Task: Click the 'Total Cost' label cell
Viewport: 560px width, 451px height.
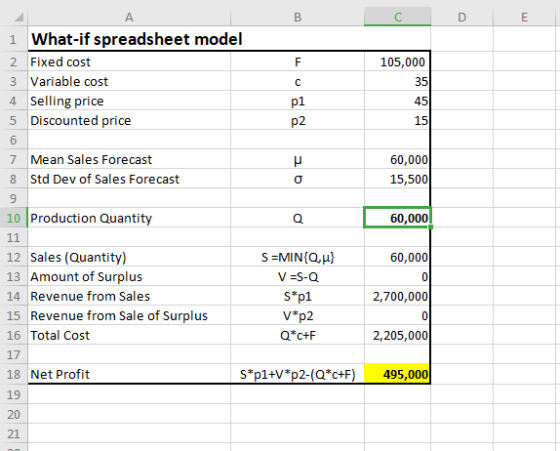Action: [x=129, y=335]
